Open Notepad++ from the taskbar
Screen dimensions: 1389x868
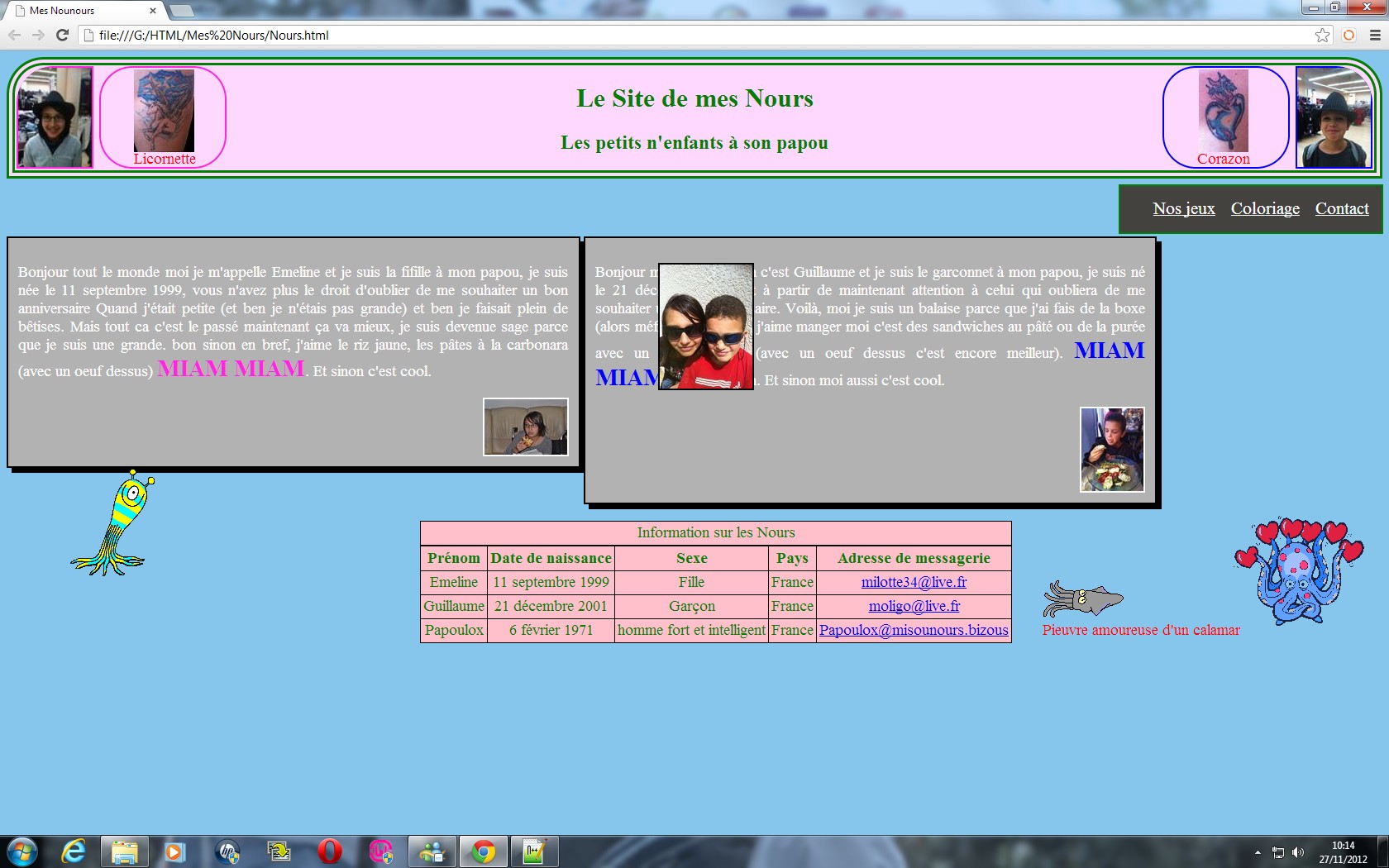click(534, 851)
